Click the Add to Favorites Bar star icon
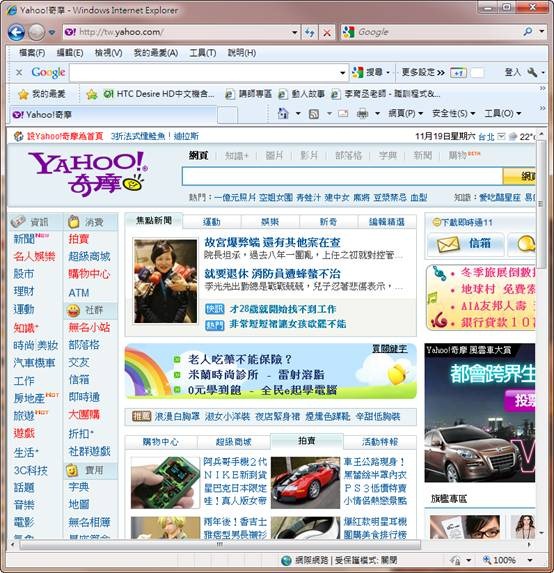Screen dimensions: 554x573 coord(91,94)
